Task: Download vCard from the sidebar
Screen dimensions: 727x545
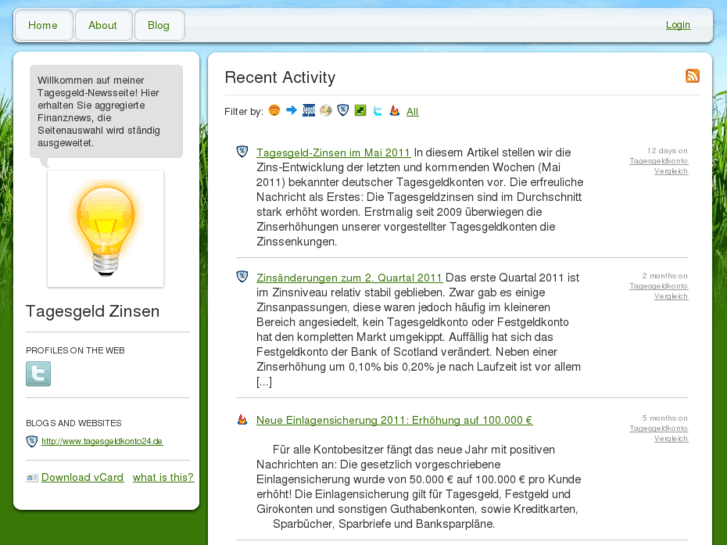Action: point(82,478)
